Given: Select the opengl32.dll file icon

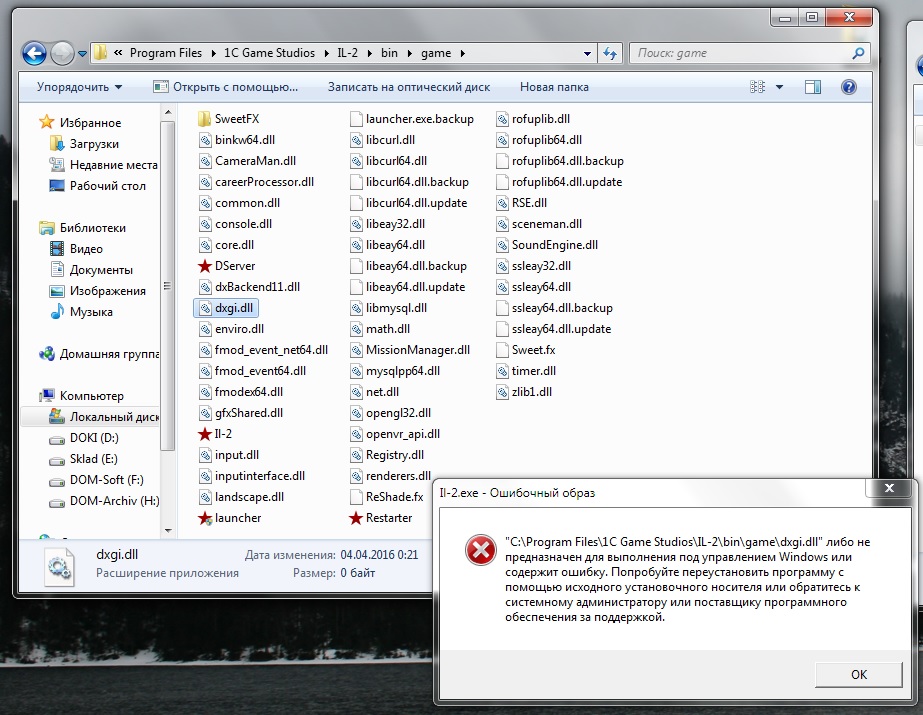Looking at the screenshot, I should click(356, 413).
